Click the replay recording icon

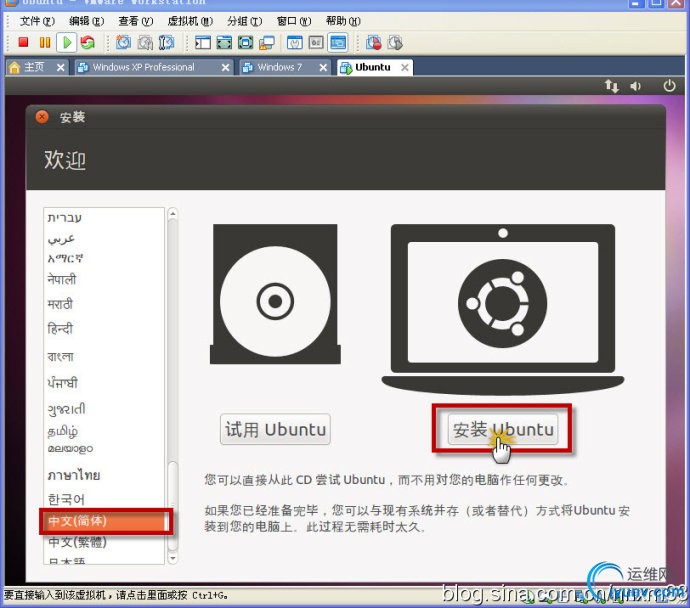point(395,42)
